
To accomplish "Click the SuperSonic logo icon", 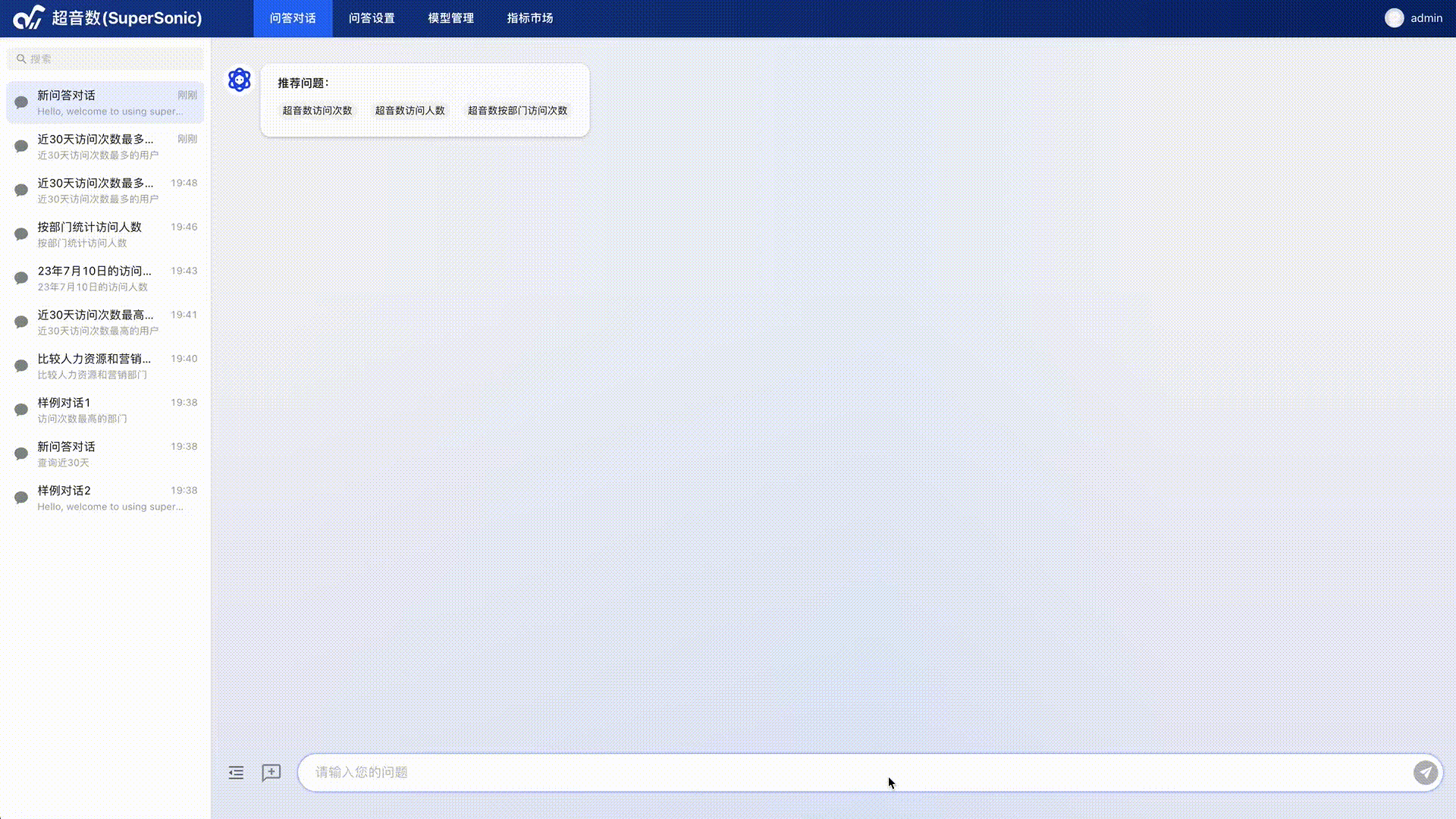I will click(29, 17).
